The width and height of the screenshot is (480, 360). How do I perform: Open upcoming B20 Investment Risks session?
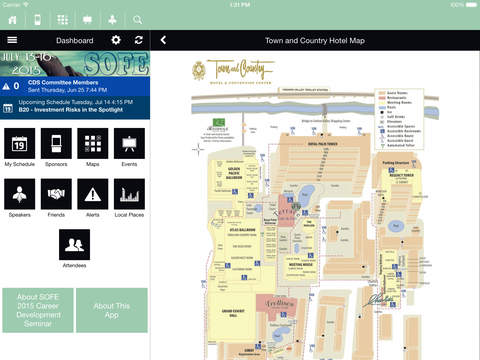click(75, 106)
